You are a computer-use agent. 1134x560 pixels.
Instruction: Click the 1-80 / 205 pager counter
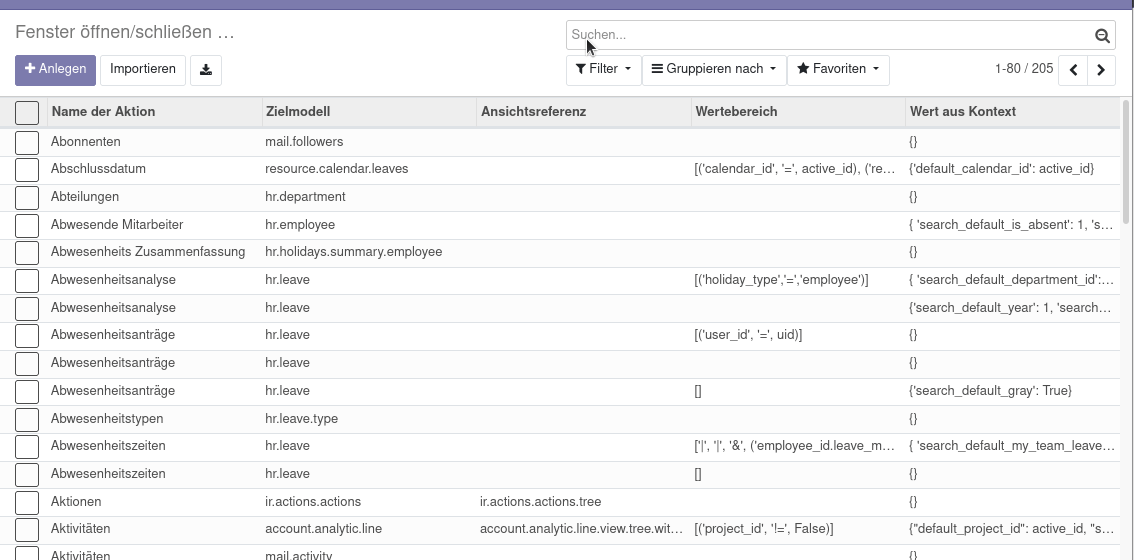pyautogui.click(x=1024, y=69)
